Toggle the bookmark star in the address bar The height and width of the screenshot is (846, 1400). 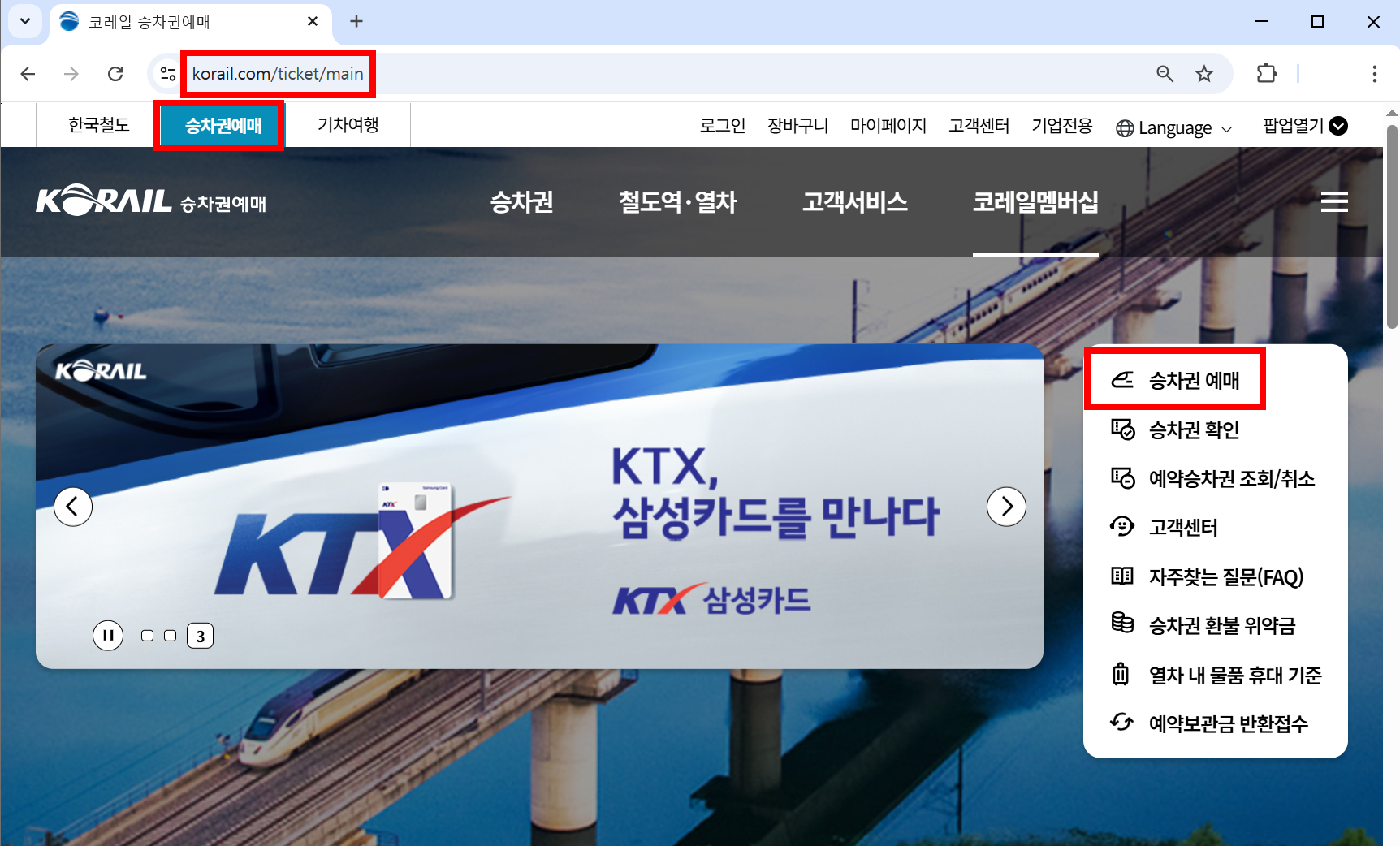[1204, 74]
